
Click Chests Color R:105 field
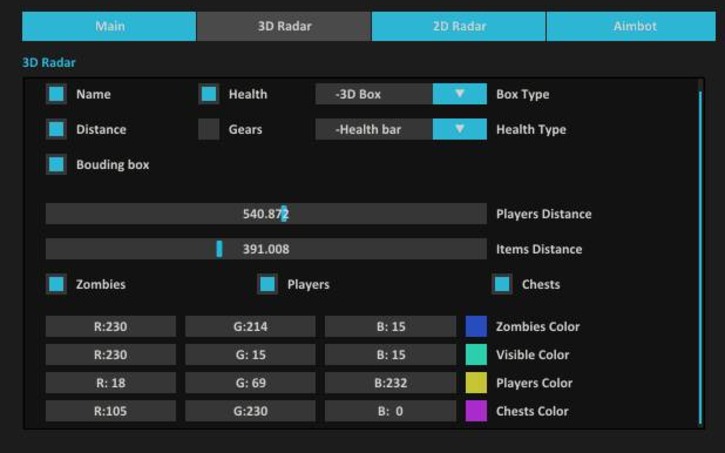point(111,411)
